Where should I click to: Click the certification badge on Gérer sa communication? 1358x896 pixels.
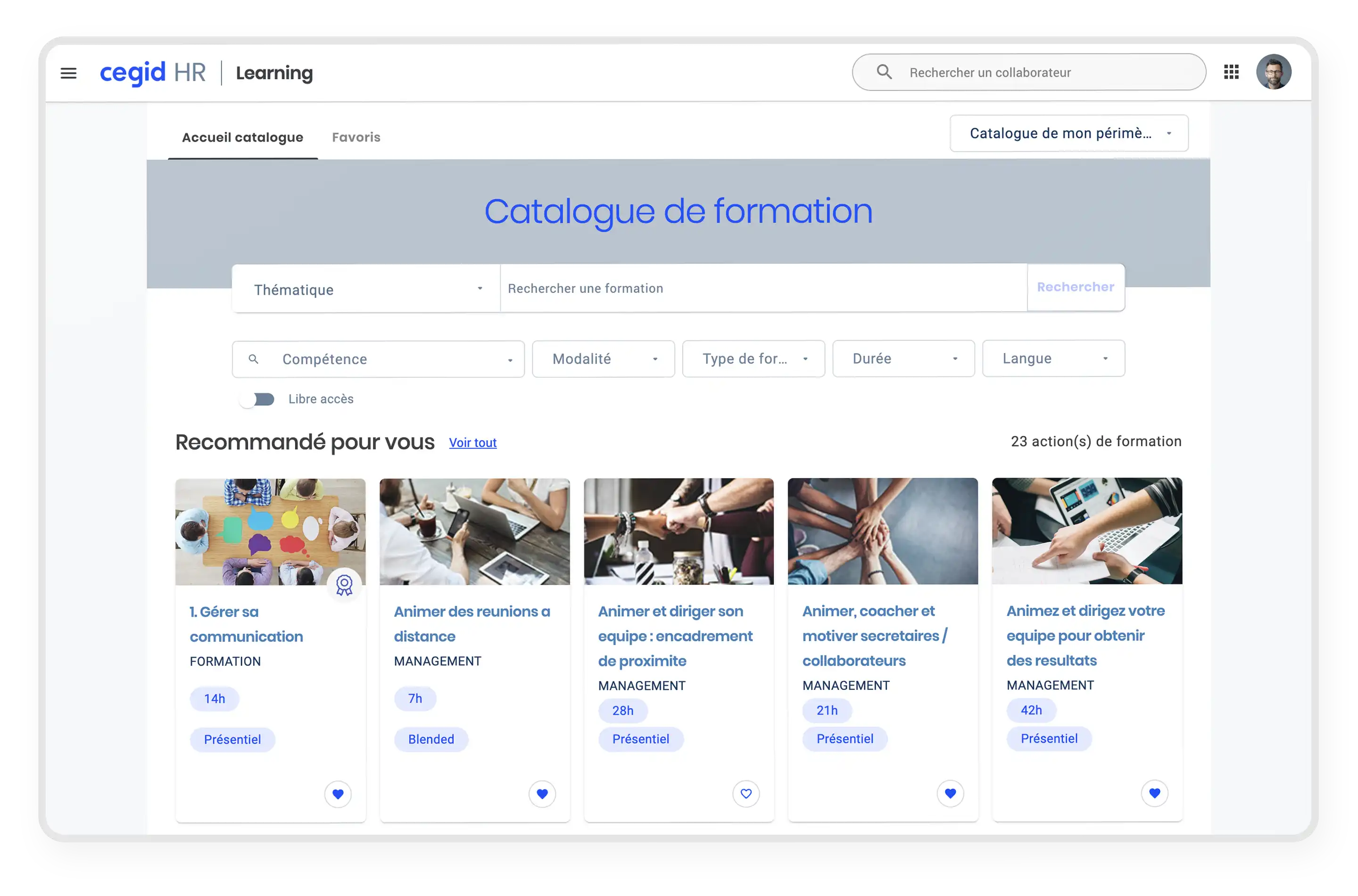pyautogui.click(x=344, y=585)
